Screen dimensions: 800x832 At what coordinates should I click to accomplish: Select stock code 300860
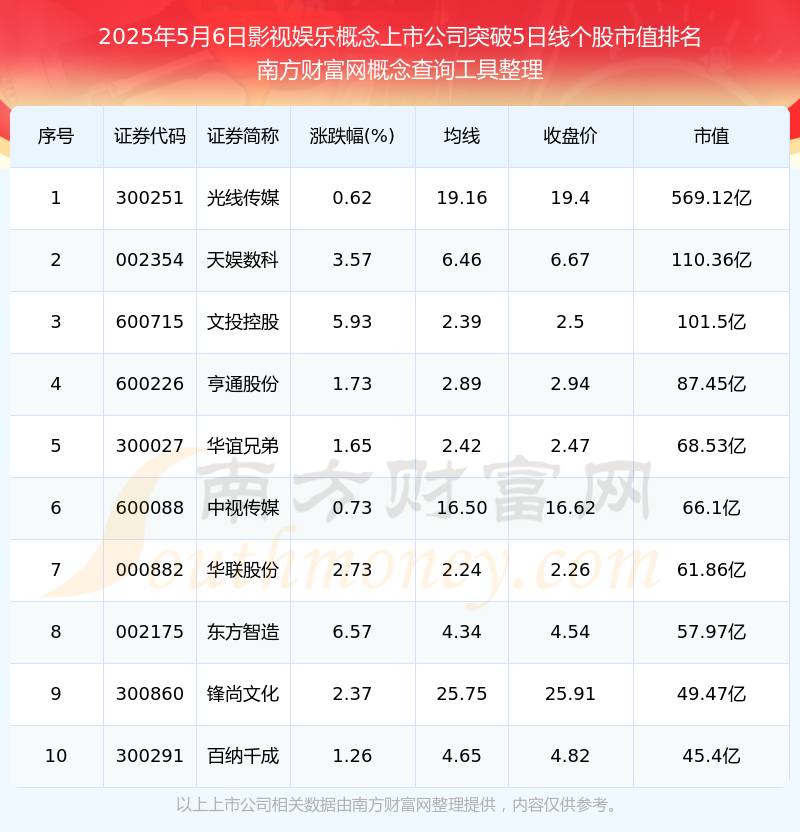coord(150,694)
